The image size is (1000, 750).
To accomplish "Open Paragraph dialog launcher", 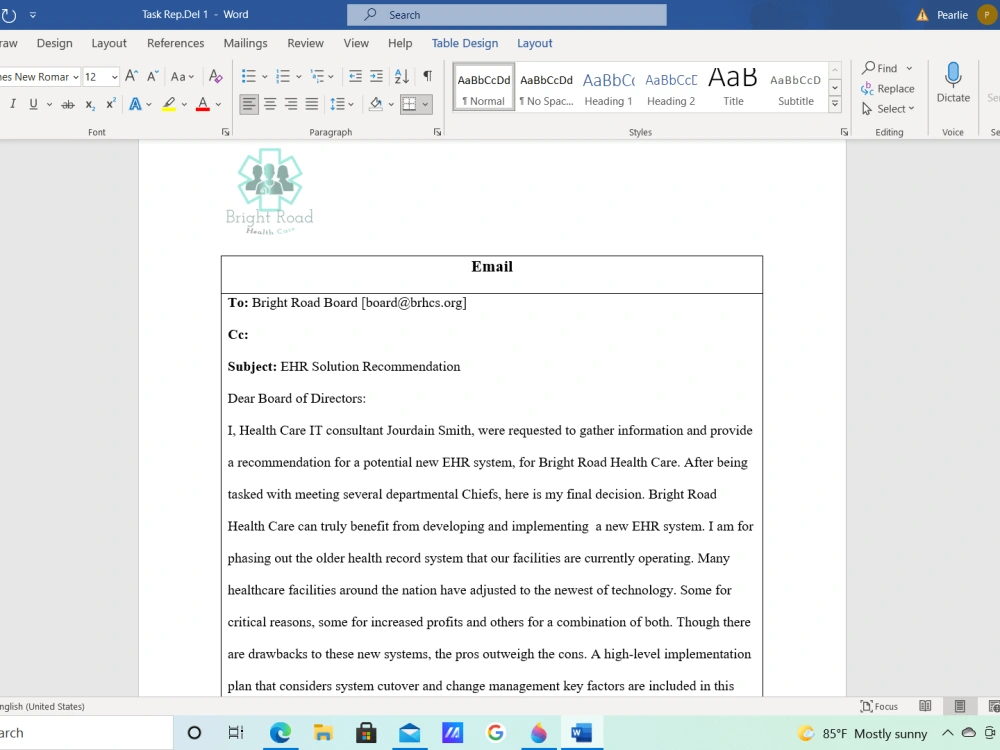I will tap(437, 132).
